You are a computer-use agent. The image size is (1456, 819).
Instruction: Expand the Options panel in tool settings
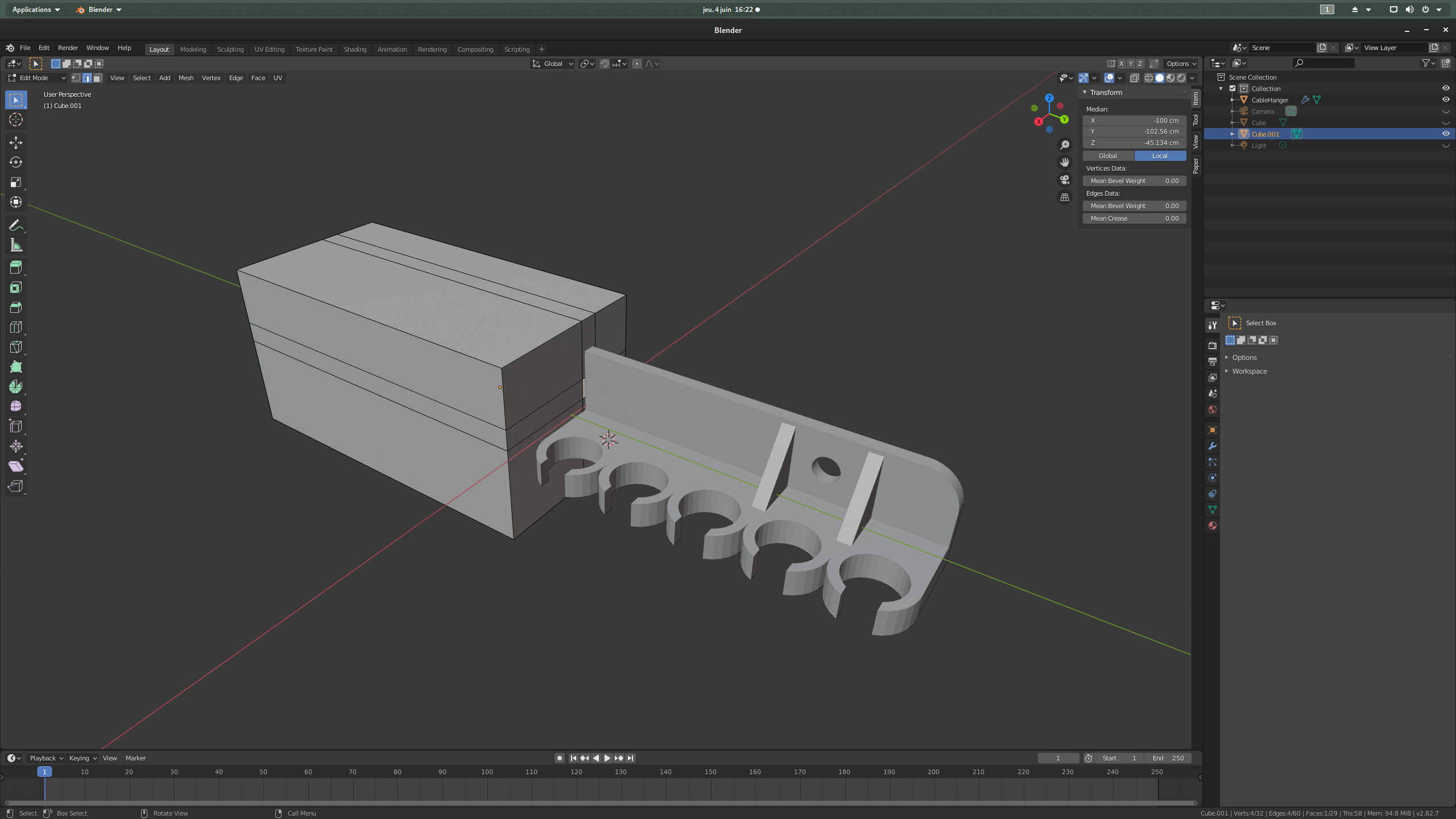[1244, 357]
